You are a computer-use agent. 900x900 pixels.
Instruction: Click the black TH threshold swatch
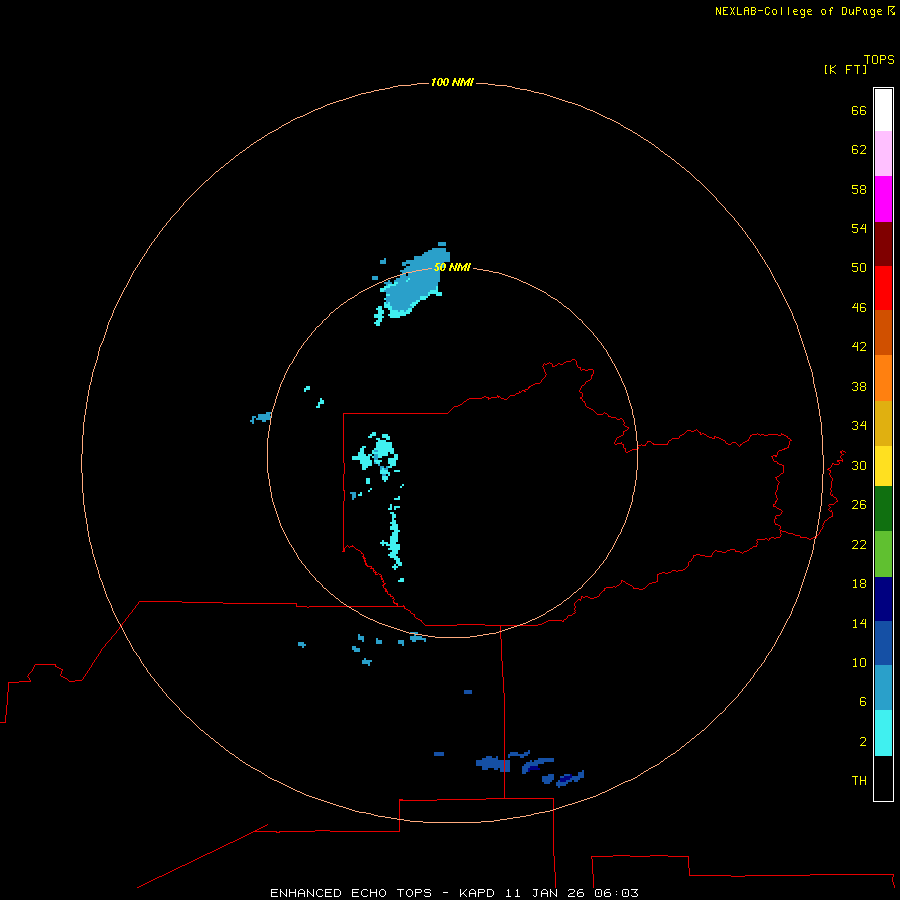click(x=883, y=778)
